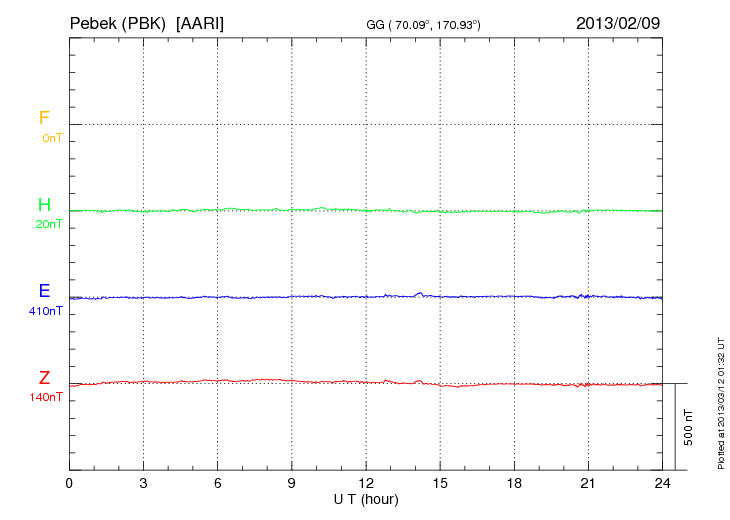Click the orange F component label
The height and width of the screenshot is (520, 730).
(44, 118)
